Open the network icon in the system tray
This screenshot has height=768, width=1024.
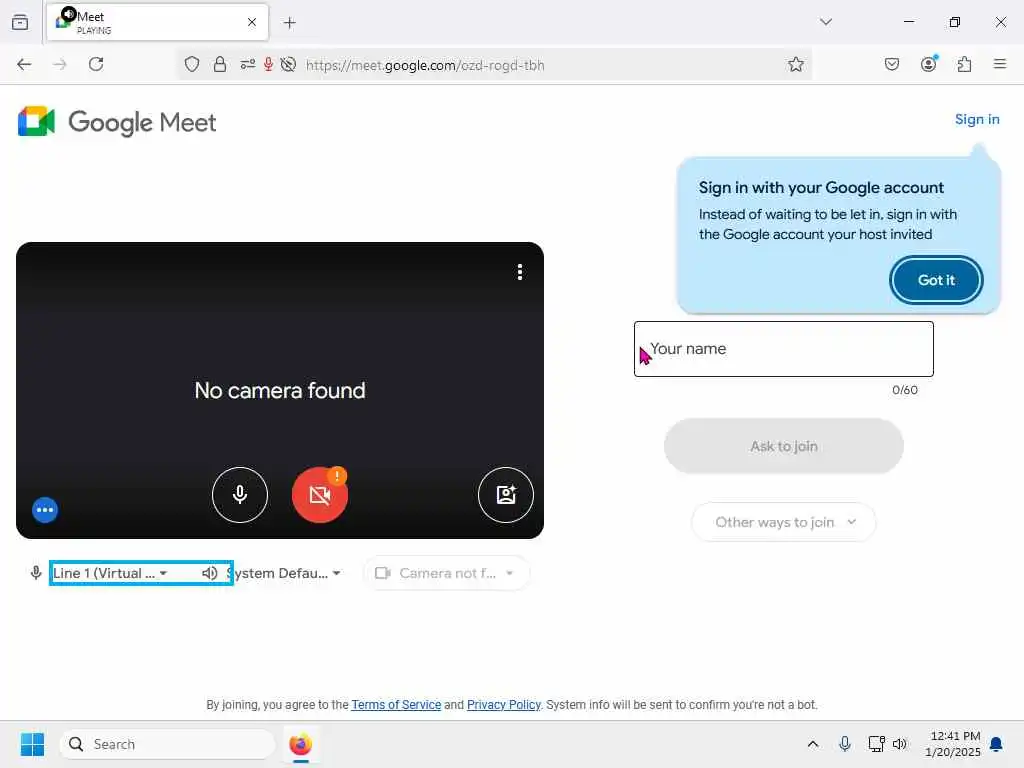pos(876,744)
